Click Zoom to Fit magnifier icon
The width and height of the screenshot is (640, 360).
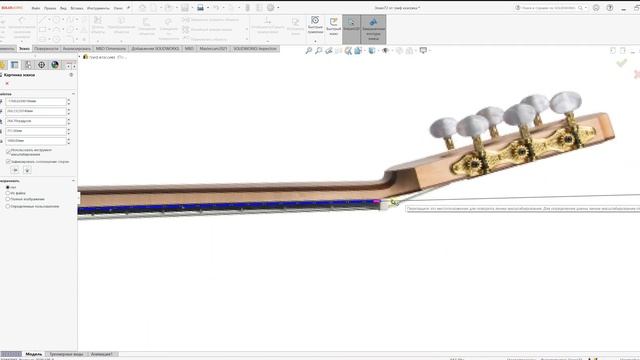(309, 51)
